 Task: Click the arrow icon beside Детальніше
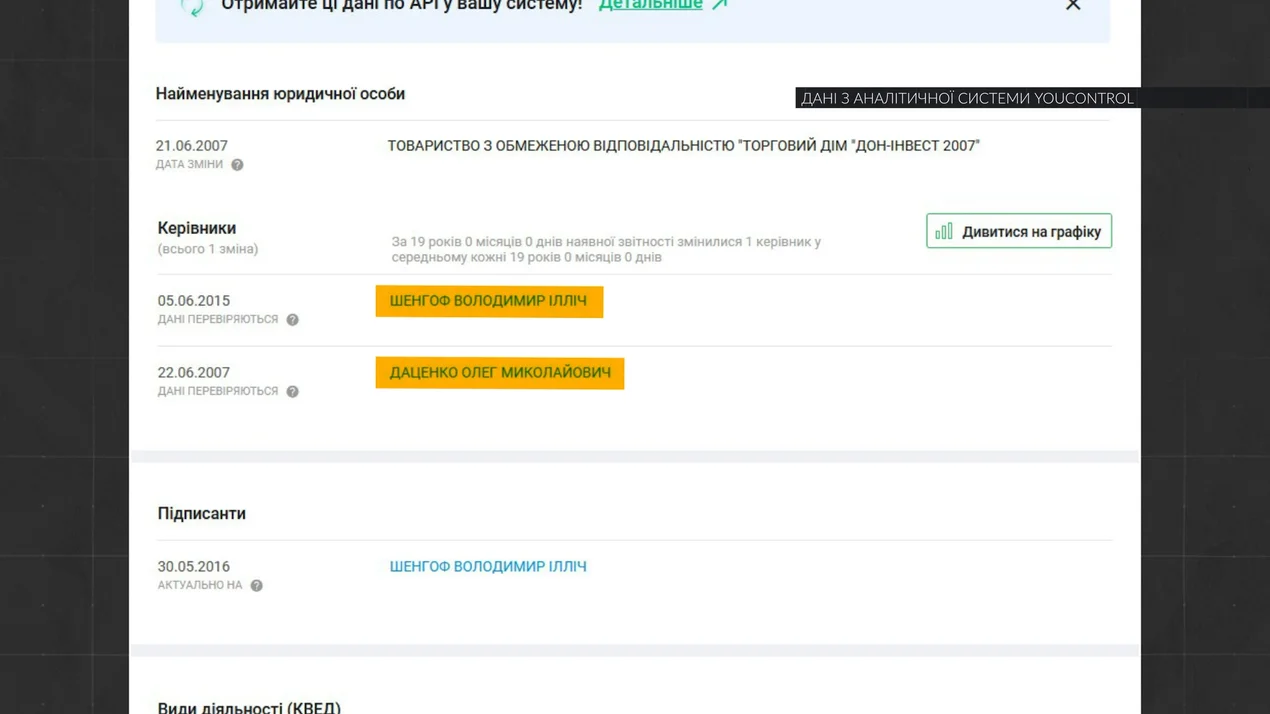coord(720,5)
